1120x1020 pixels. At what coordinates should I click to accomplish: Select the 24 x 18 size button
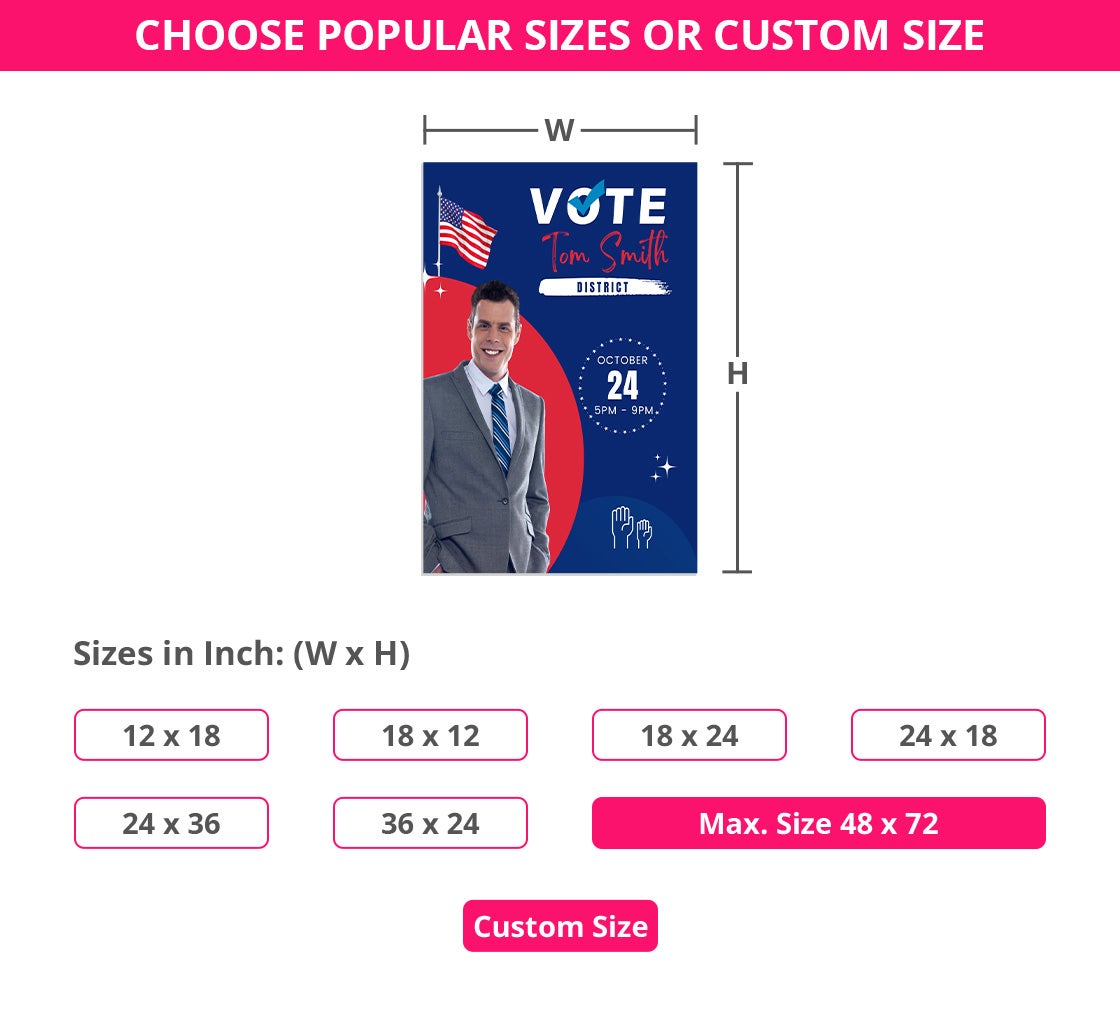point(948,736)
